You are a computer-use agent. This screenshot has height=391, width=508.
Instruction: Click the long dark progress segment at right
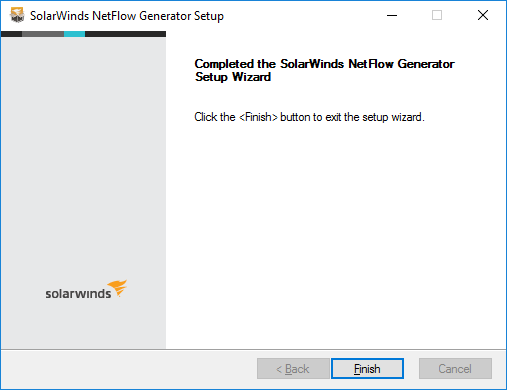click(125, 34)
